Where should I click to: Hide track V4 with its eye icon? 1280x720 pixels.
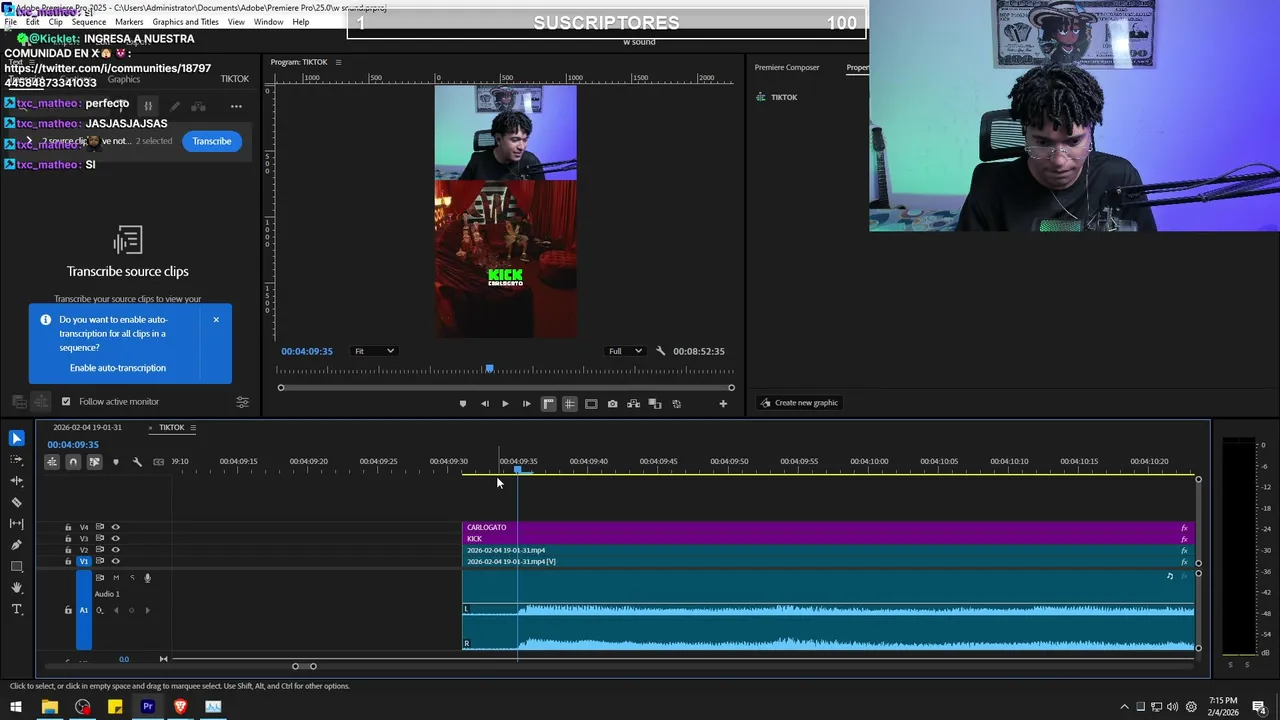(115, 527)
